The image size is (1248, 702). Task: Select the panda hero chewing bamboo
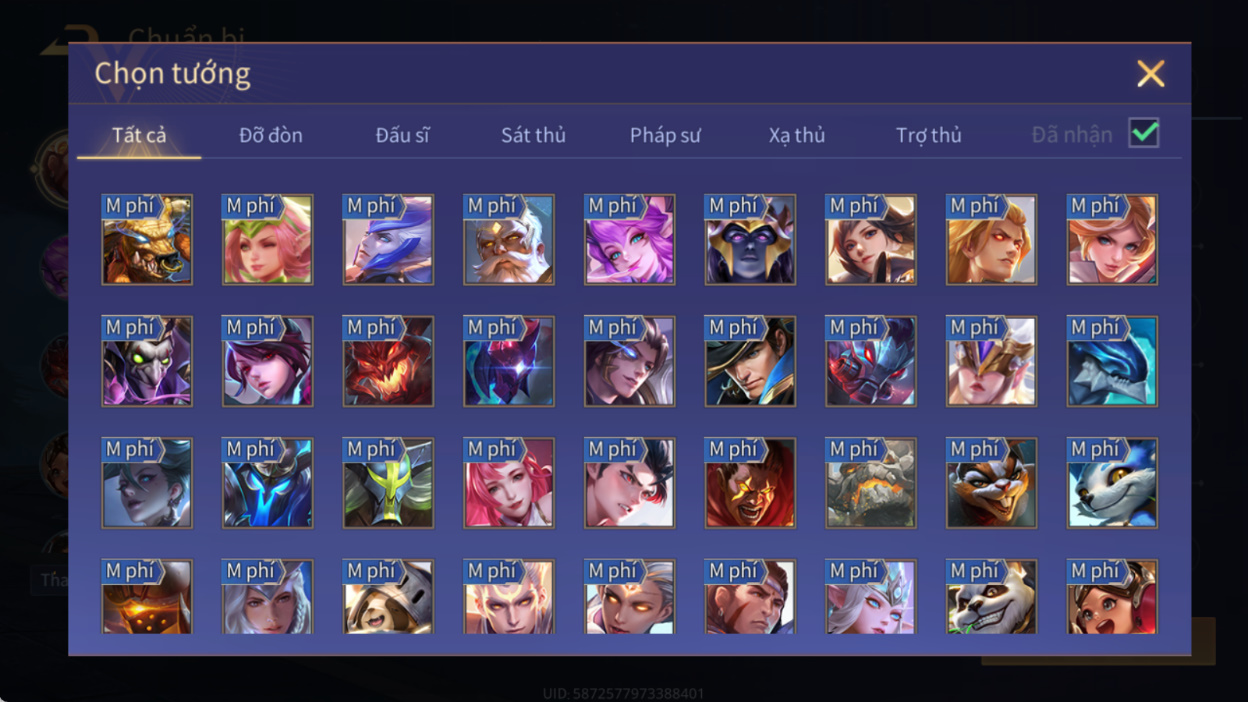(991, 597)
